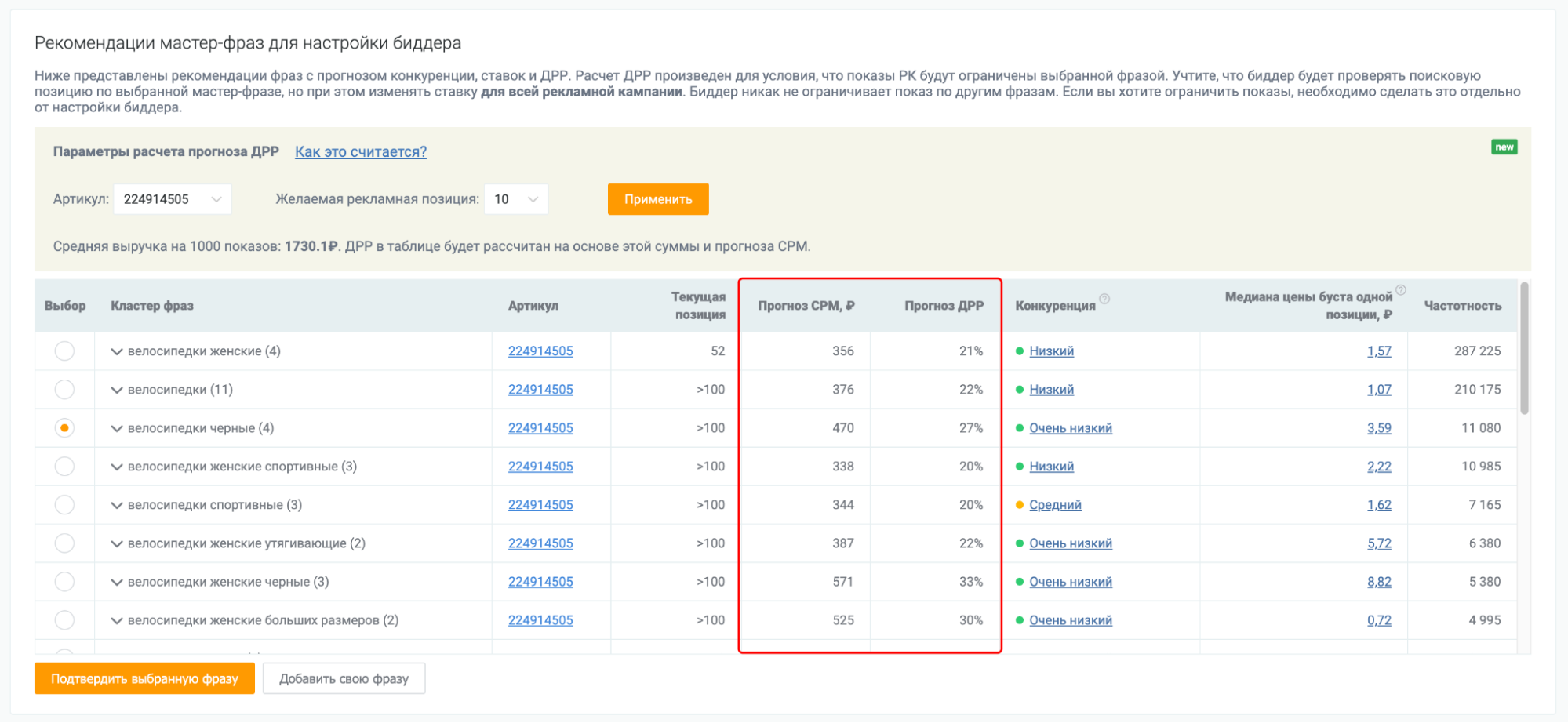Expand cluster велосипедки женские утягивающие (2)
The height and width of the screenshot is (723, 1568).
click(117, 544)
